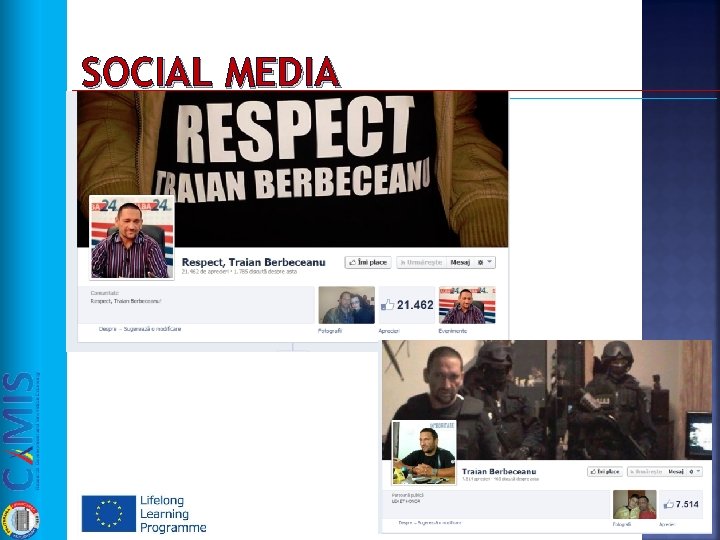Open profile picture of Respect, Traian Berbeceanu page
The image size is (720, 540).
(132, 237)
